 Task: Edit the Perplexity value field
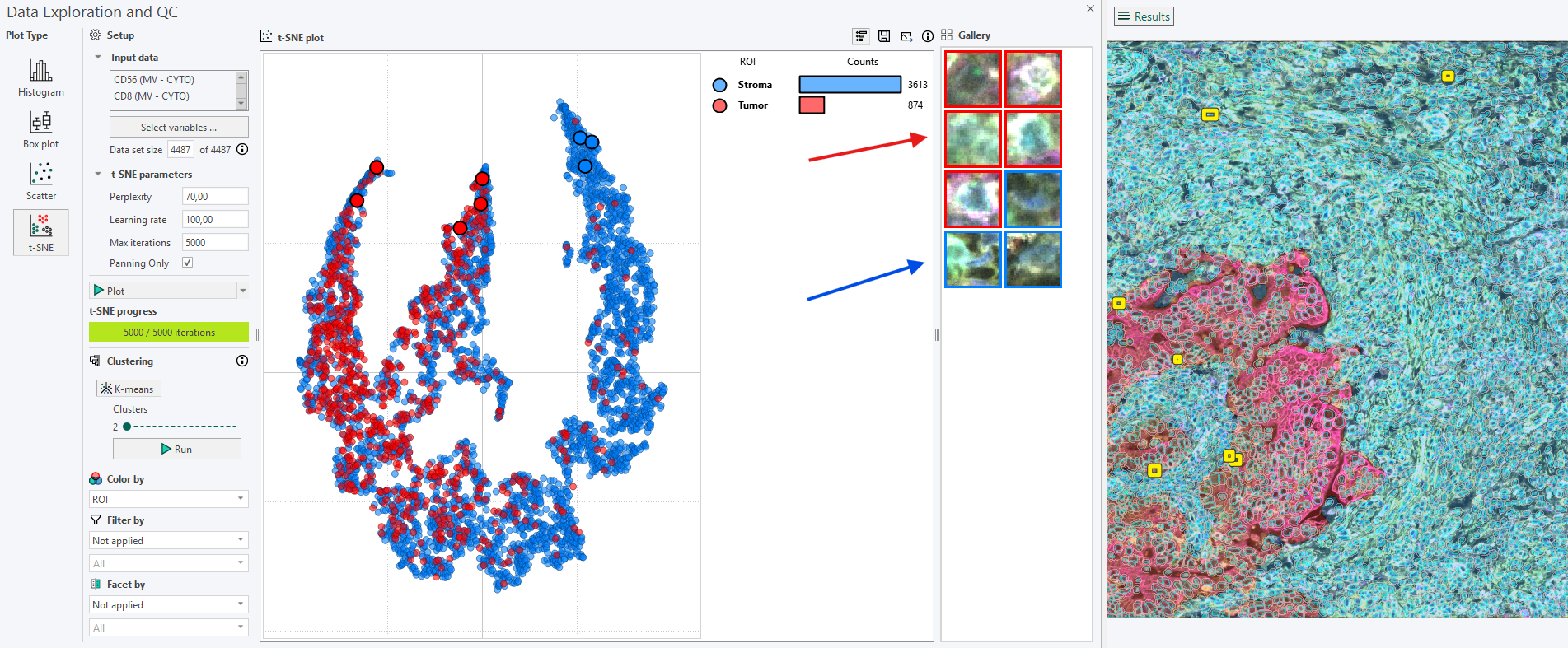[215, 196]
